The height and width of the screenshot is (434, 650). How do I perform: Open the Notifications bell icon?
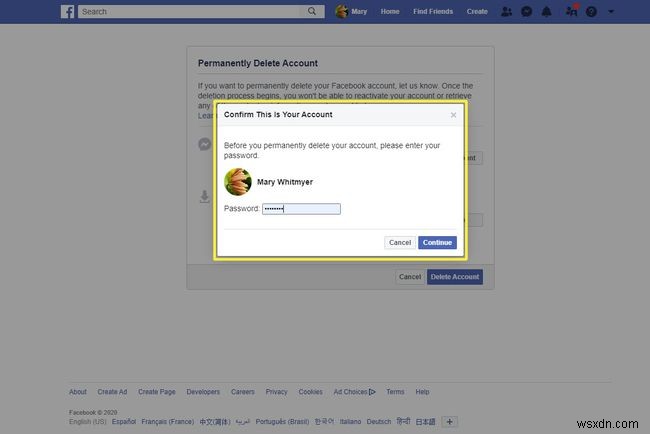pyautogui.click(x=546, y=12)
